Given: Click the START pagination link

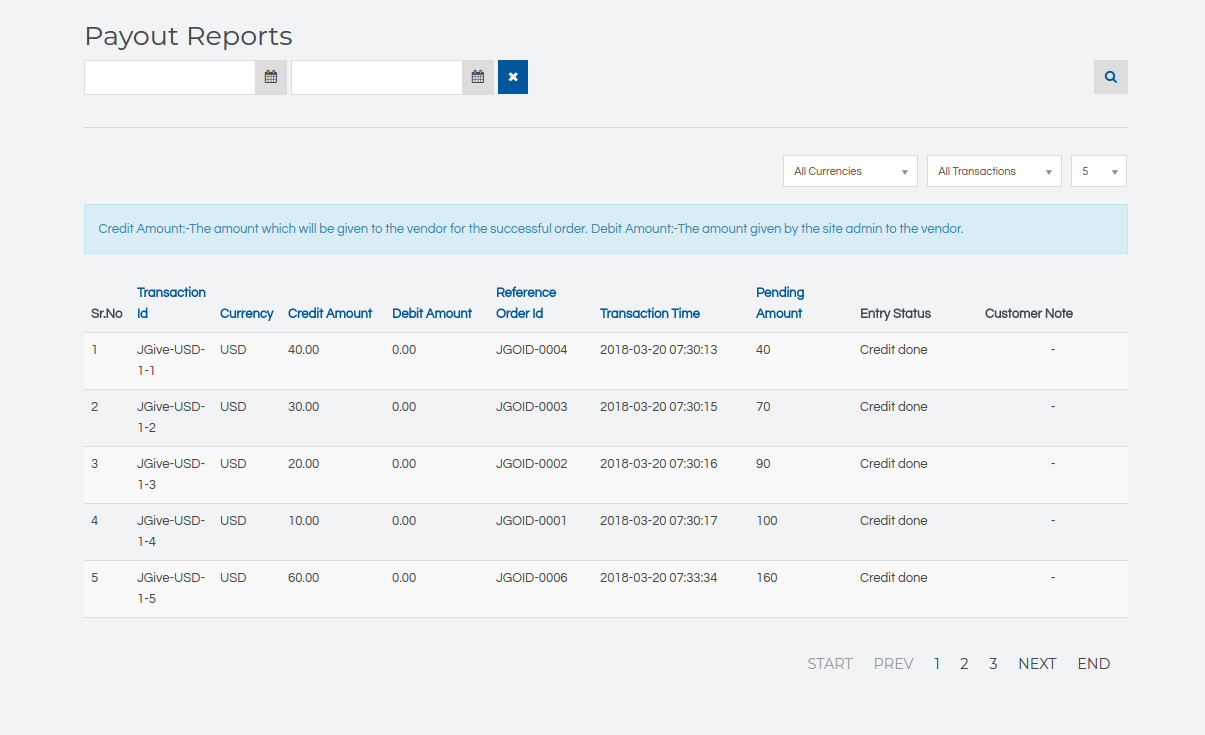Looking at the screenshot, I should tap(830, 664).
